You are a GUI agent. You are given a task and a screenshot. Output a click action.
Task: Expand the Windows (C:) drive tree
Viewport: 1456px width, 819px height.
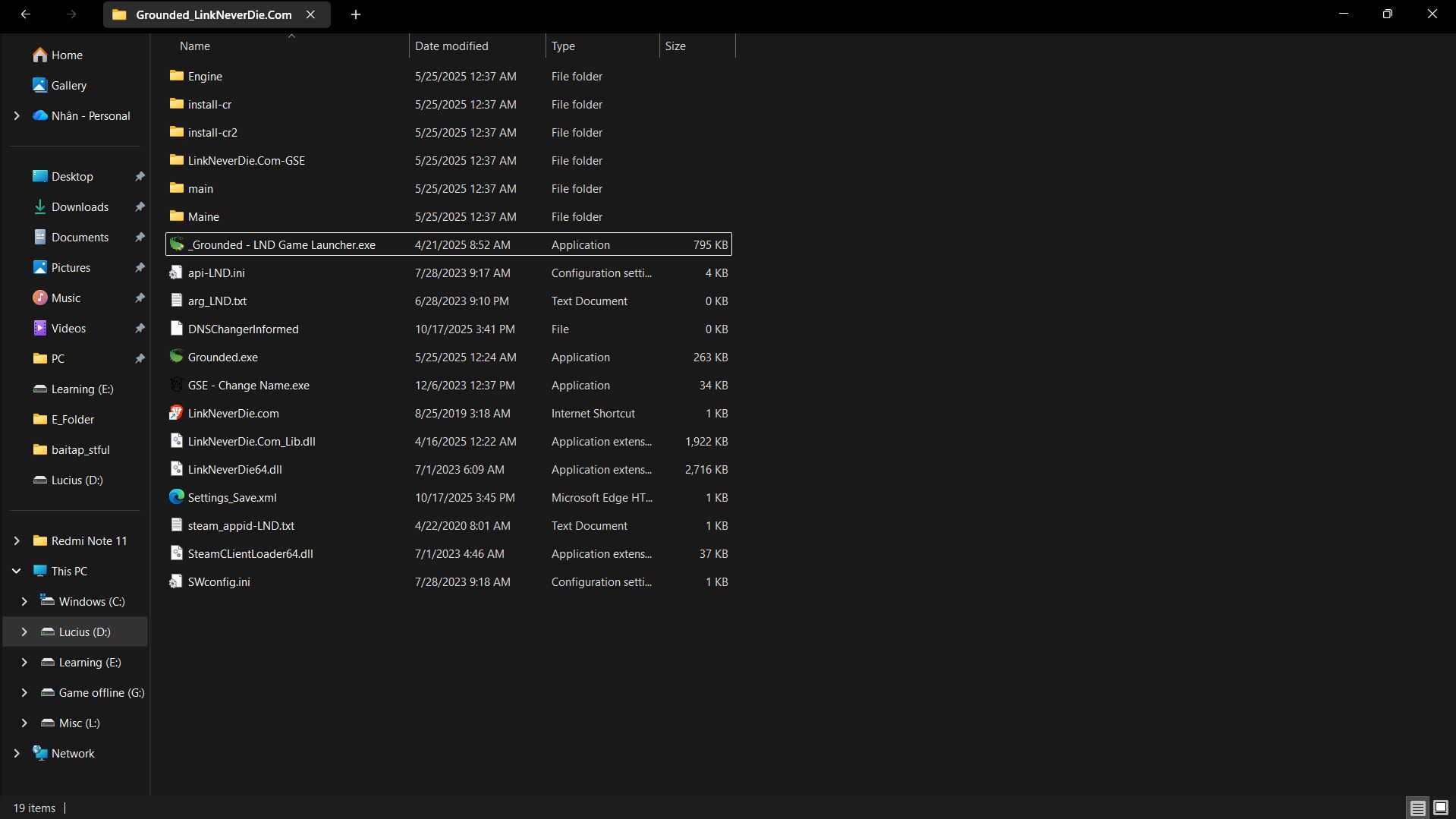pyautogui.click(x=24, y=601)
